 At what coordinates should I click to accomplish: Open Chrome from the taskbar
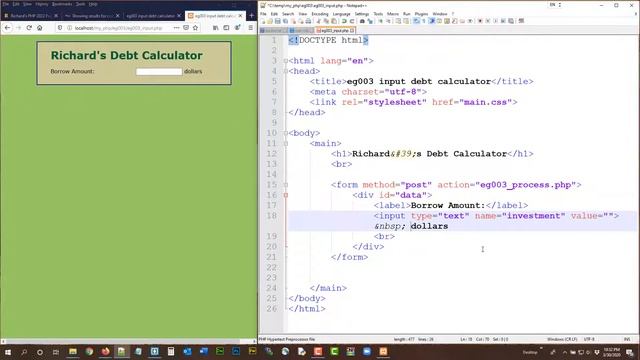(x=89, y=351)
